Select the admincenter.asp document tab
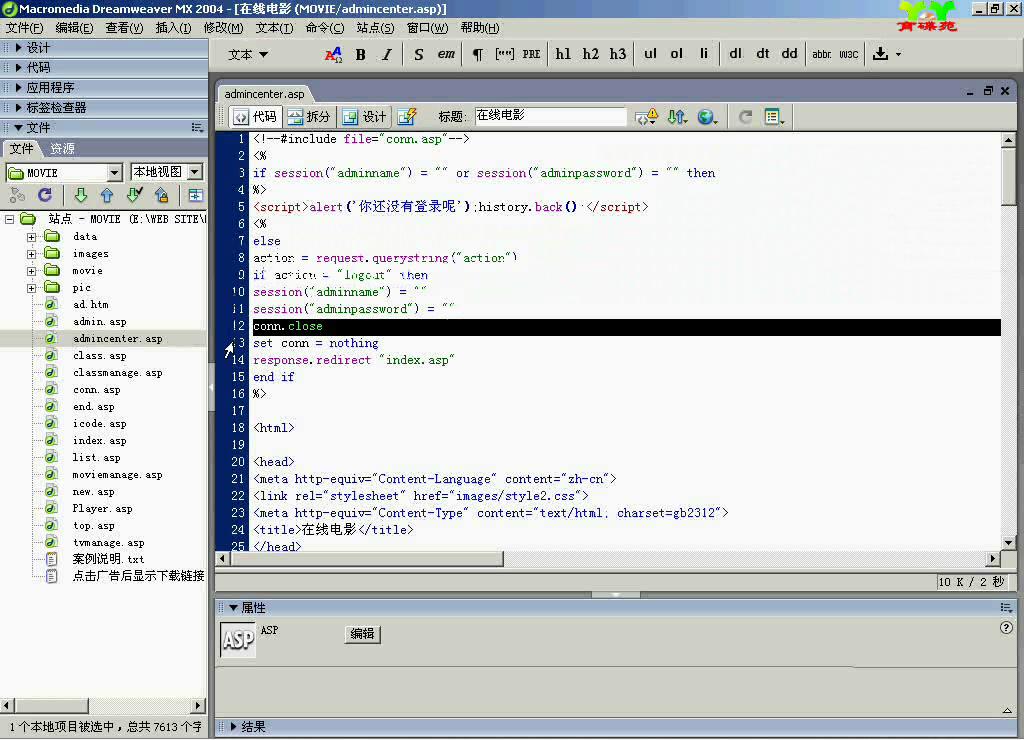This screenshot has height=740, width=1024. pos(264,94)
